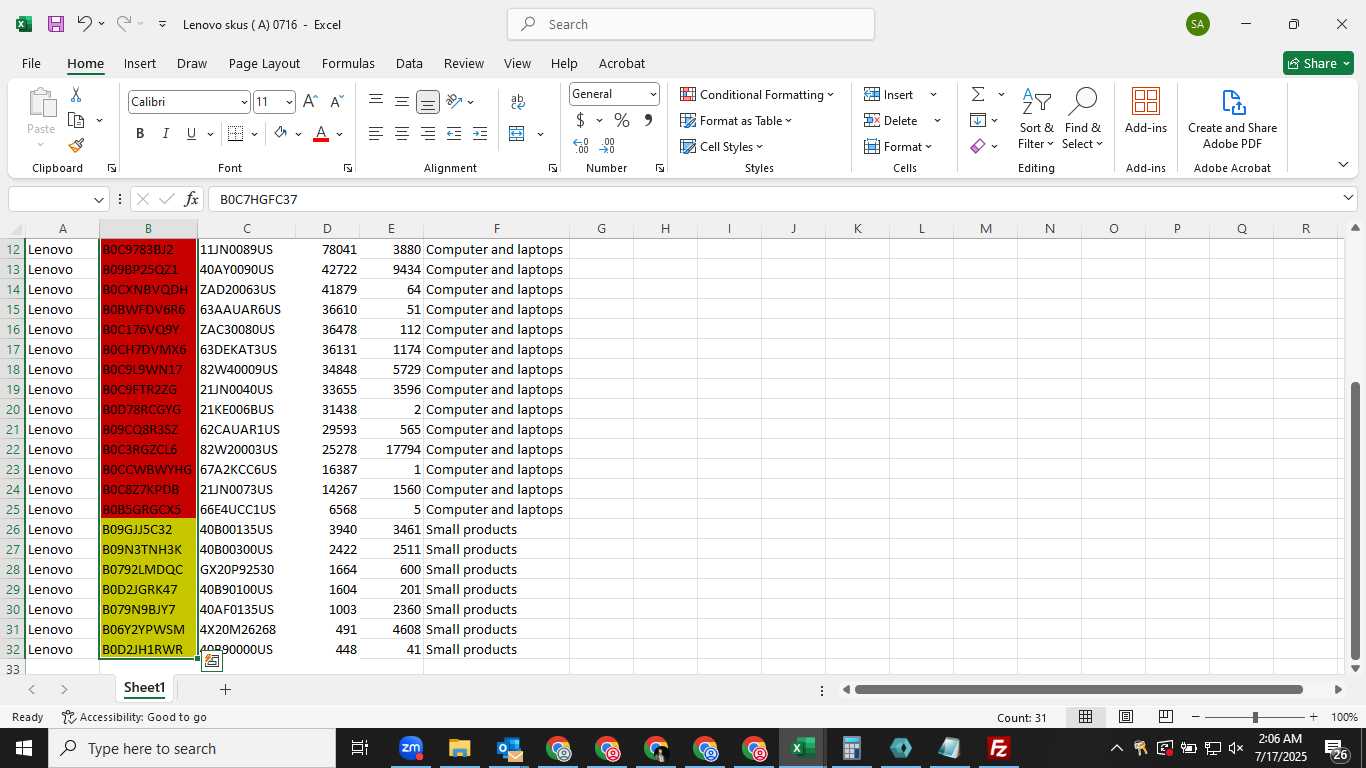Click in the formula bar showing B0C7HGFC37
The width and height of the screenshot is (1366, 768).
coord(775,199)
